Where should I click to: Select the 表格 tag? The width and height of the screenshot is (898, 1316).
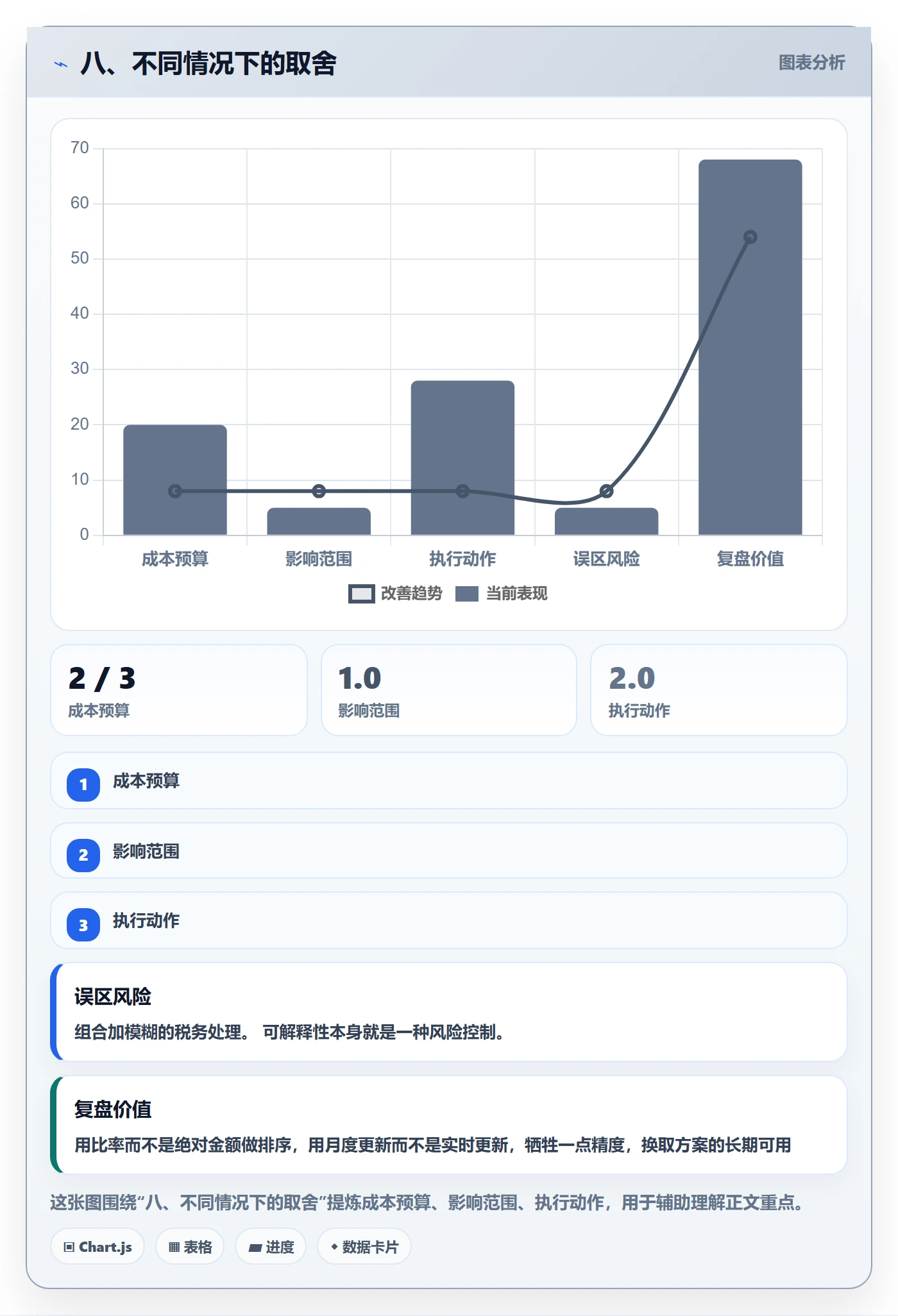click(190, 1247)
